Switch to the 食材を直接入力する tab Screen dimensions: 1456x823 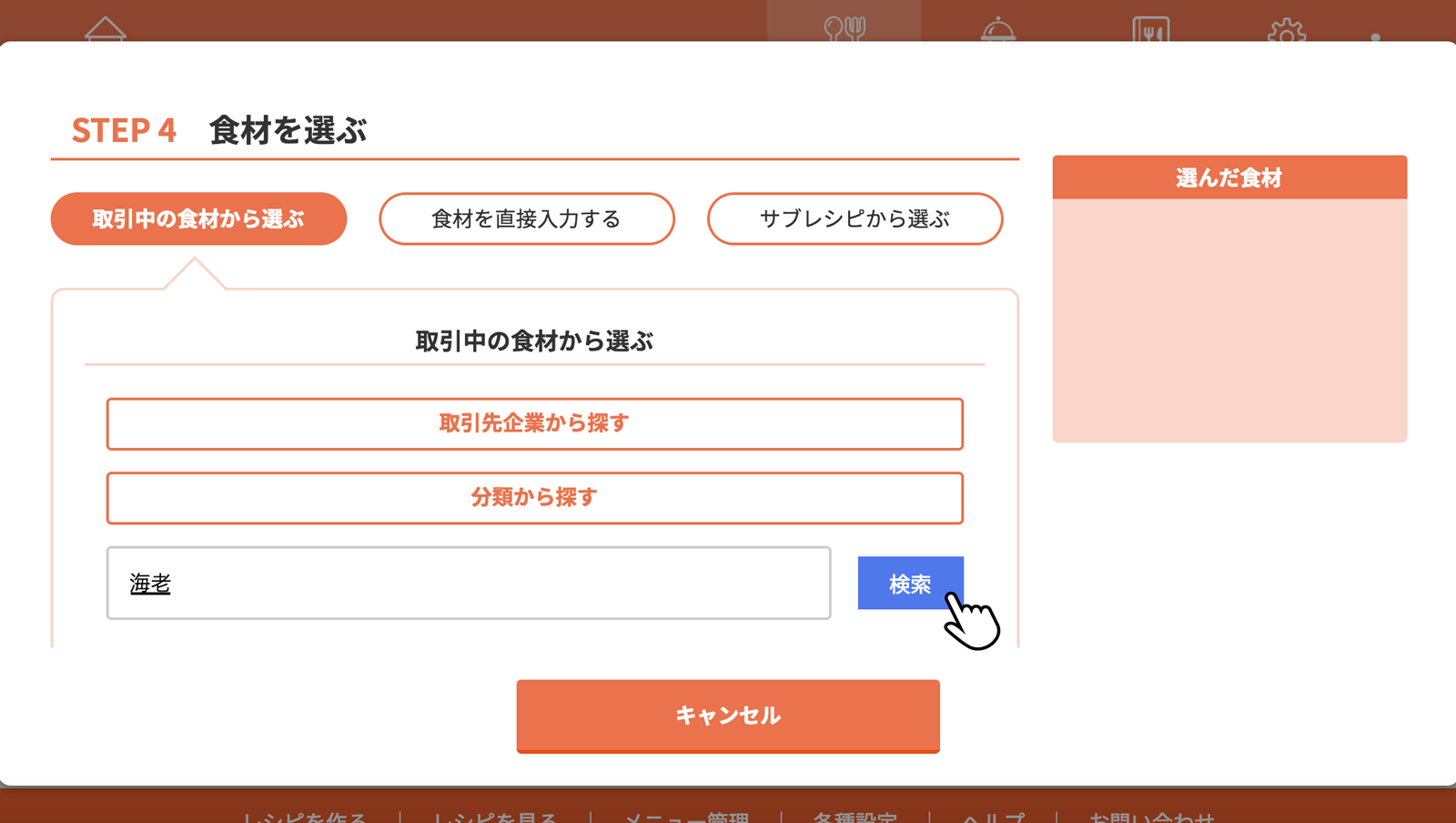coord(527,218)
